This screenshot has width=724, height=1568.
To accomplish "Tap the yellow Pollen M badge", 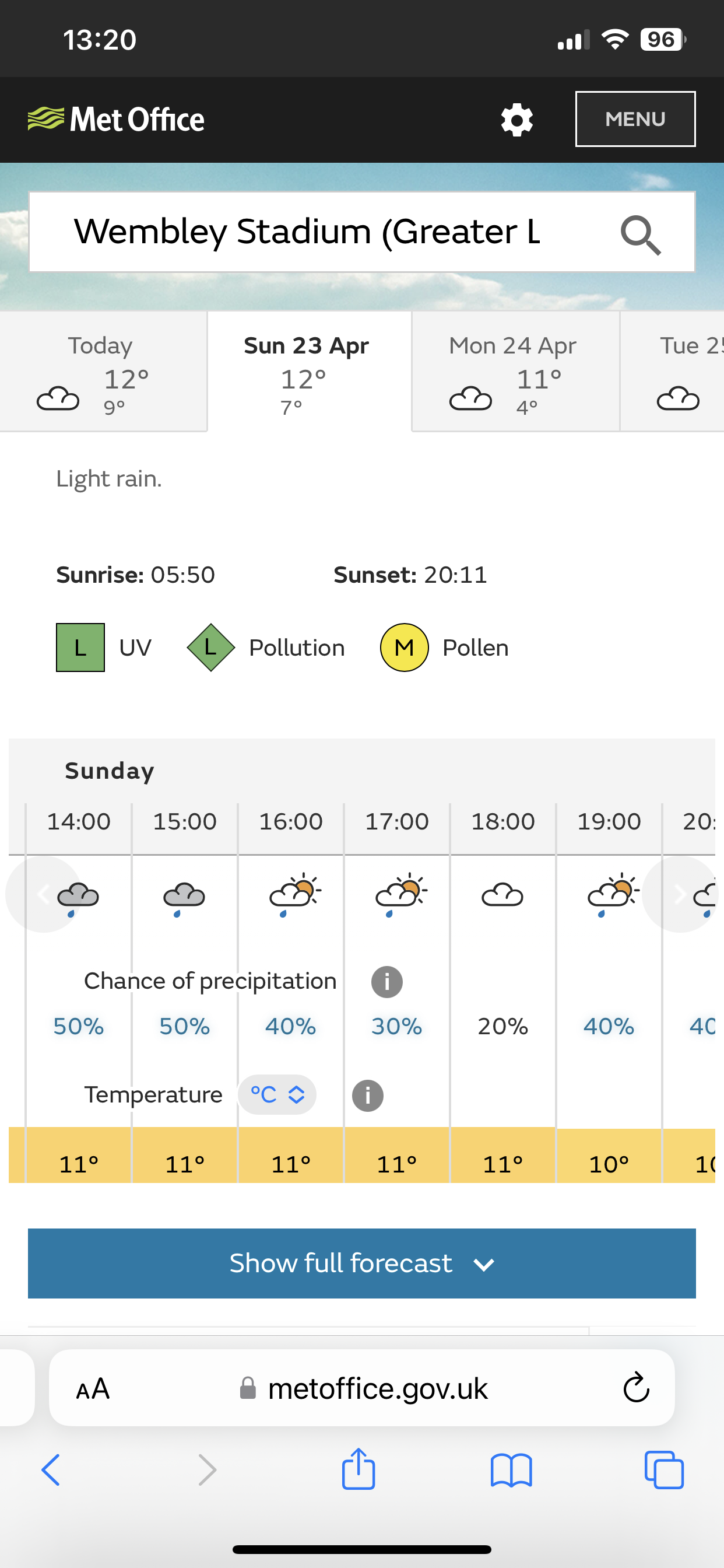I will coord(404,647).
